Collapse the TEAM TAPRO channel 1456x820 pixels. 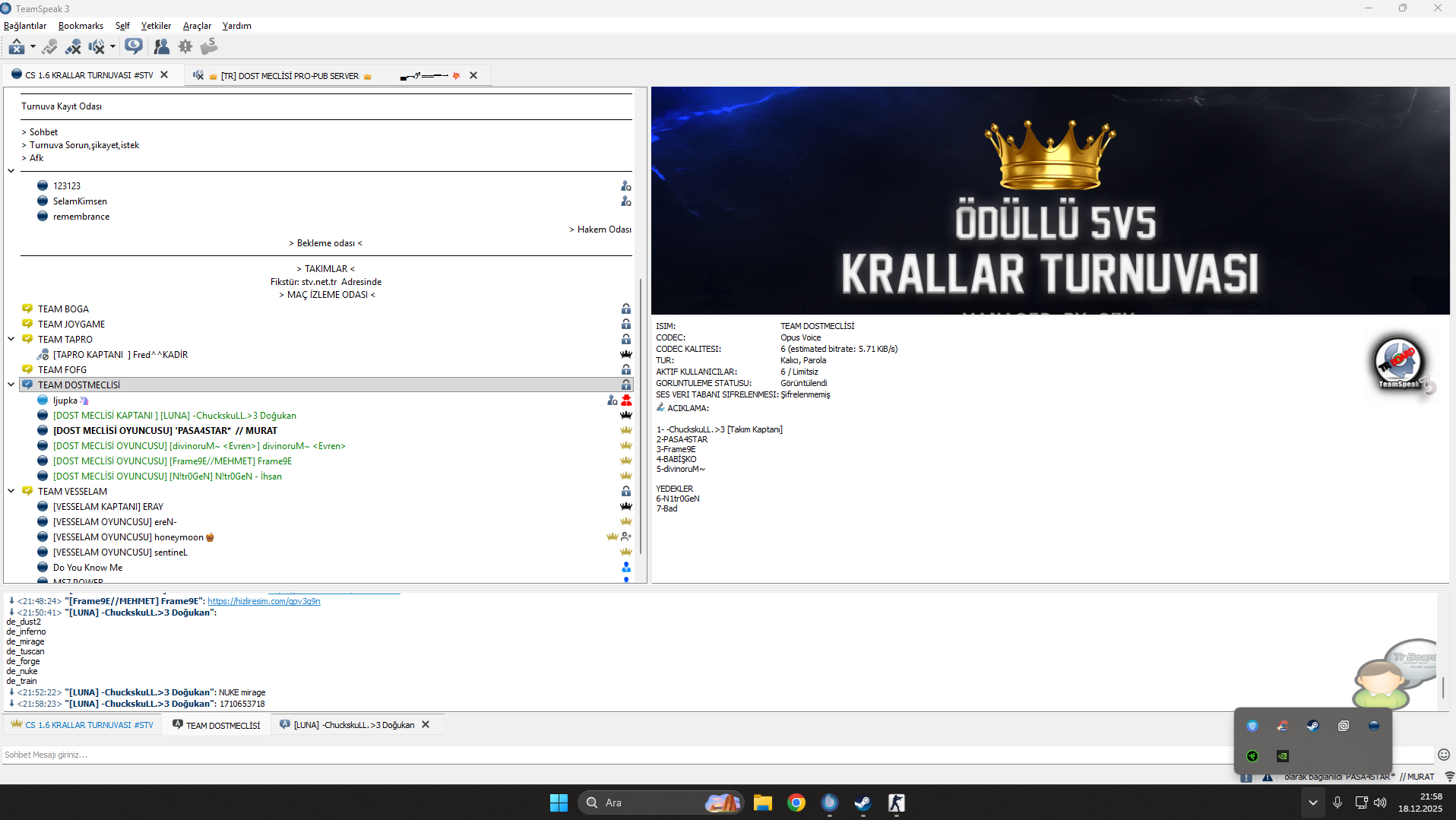tap(11, 339)
